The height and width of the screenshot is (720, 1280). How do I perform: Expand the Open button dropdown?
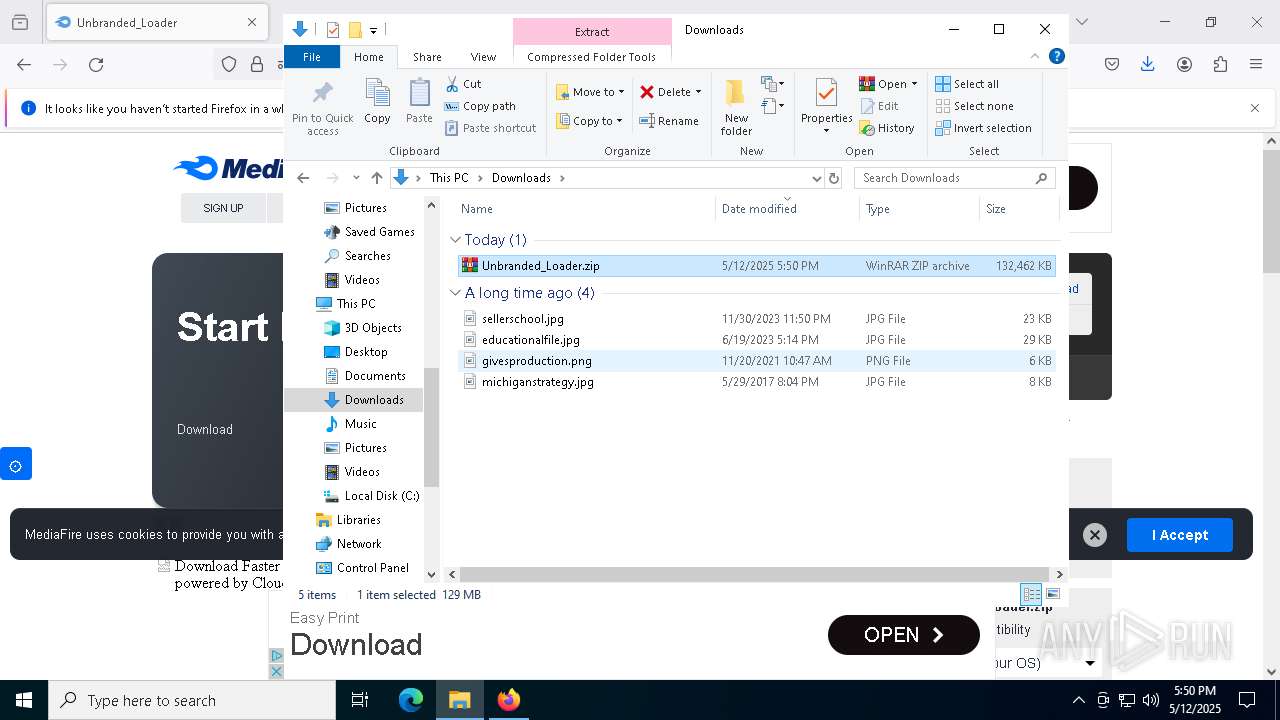914,84
